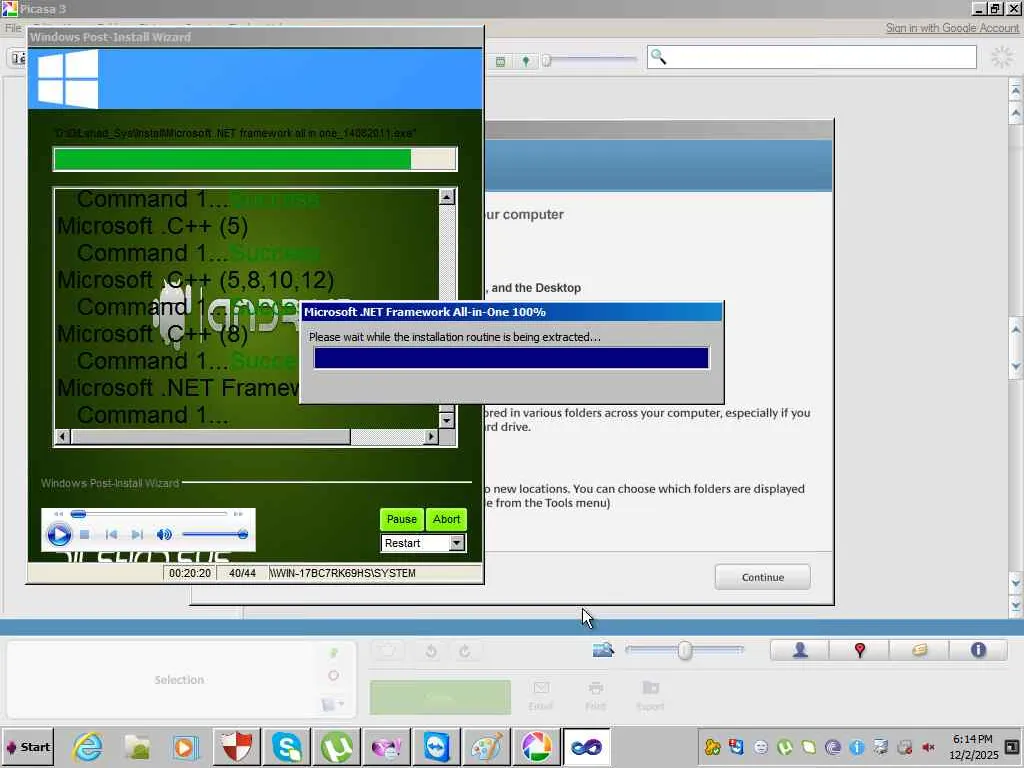Open TeamViewer from the taskbar
The image size is (1024, 768).
[x=437, y=747]
